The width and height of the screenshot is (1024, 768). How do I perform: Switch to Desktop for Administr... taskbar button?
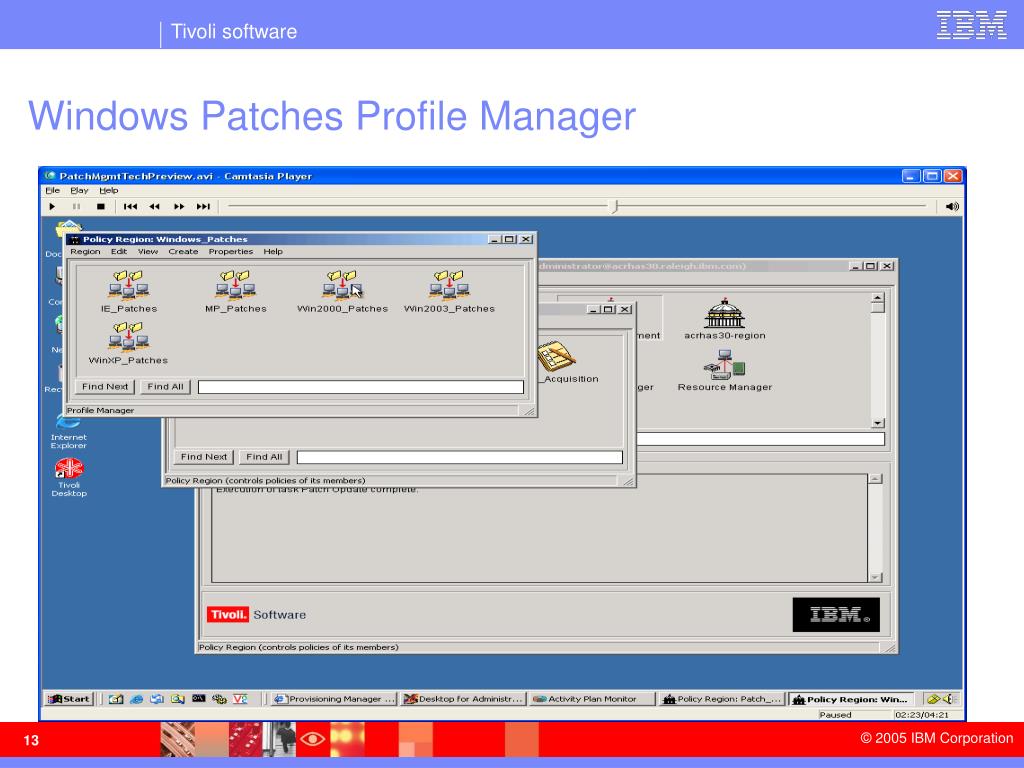(x=463, y=699)
